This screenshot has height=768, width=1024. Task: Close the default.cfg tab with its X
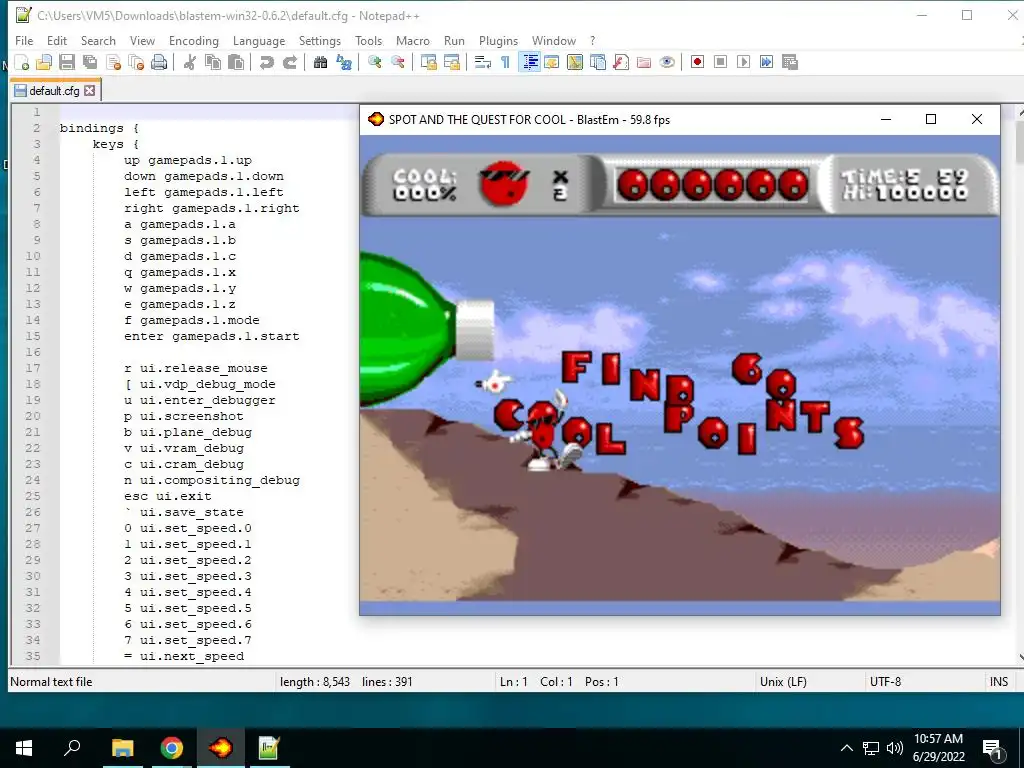(x=89, y=91)
